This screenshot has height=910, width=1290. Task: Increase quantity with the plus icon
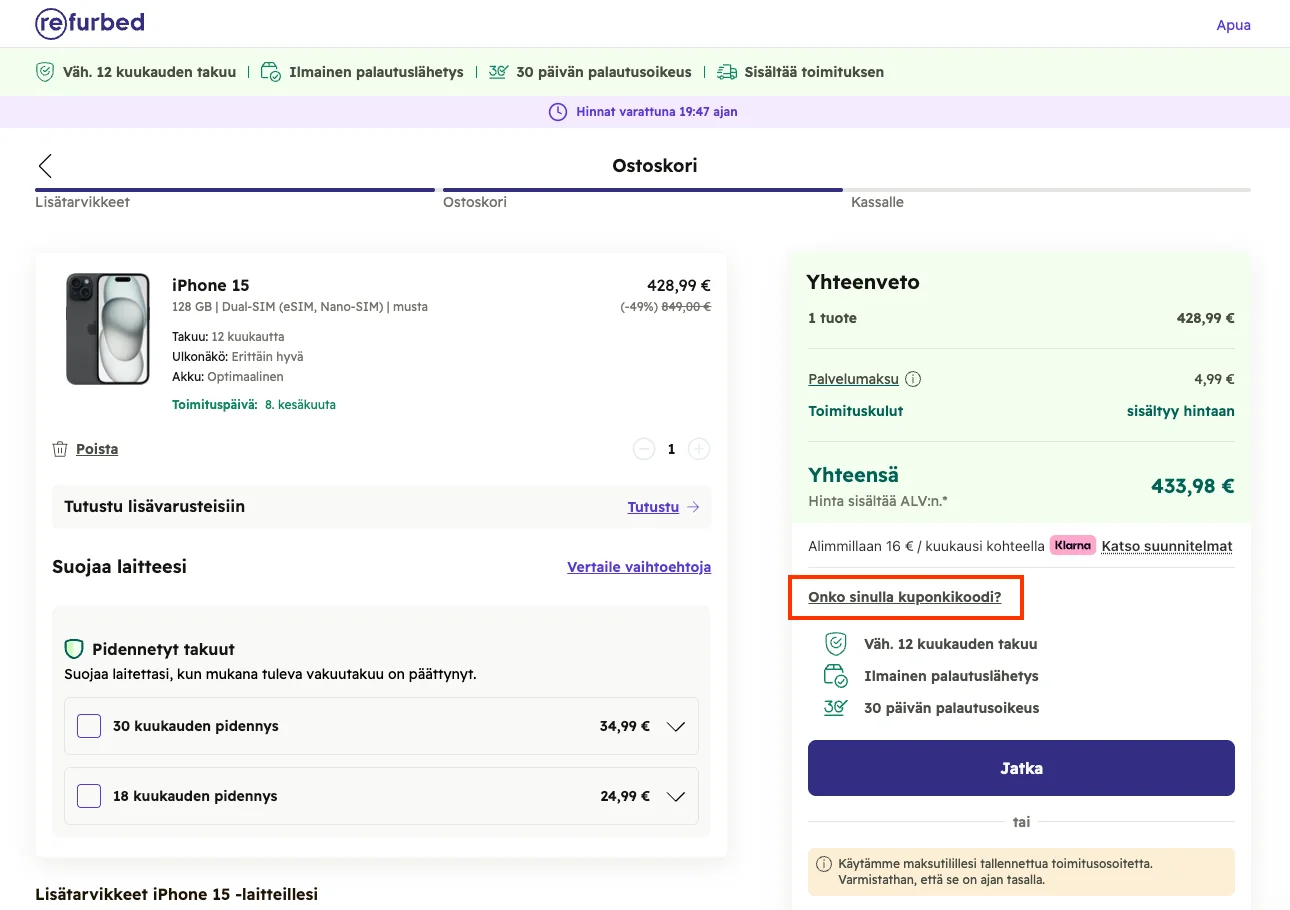click(x=699, y=449)
